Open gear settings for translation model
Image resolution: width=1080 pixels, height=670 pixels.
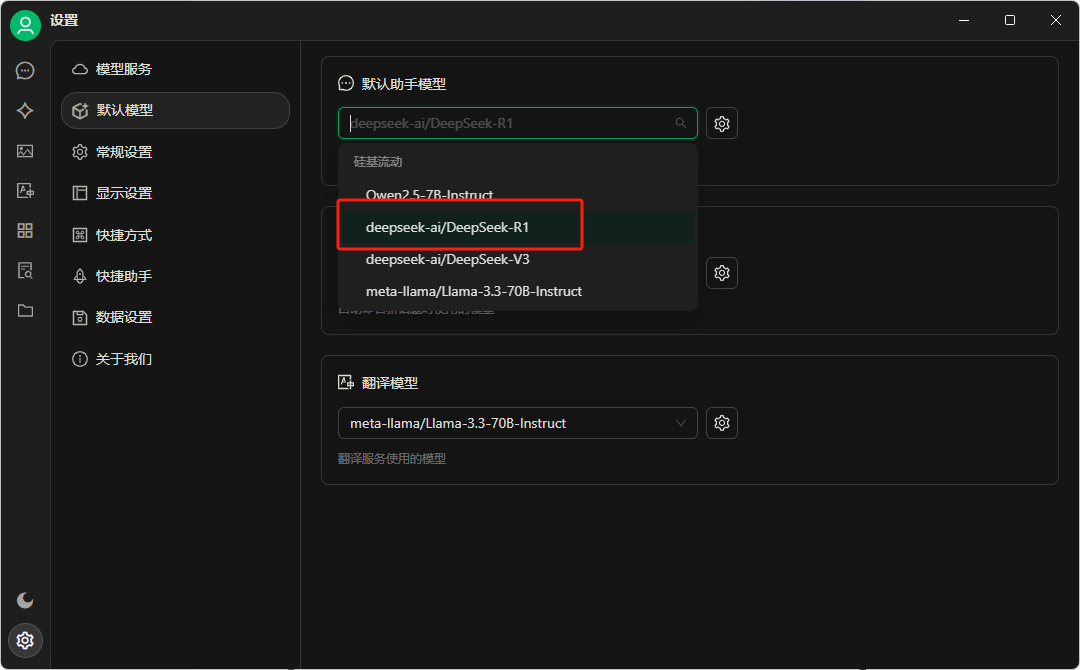coord(722,423)
